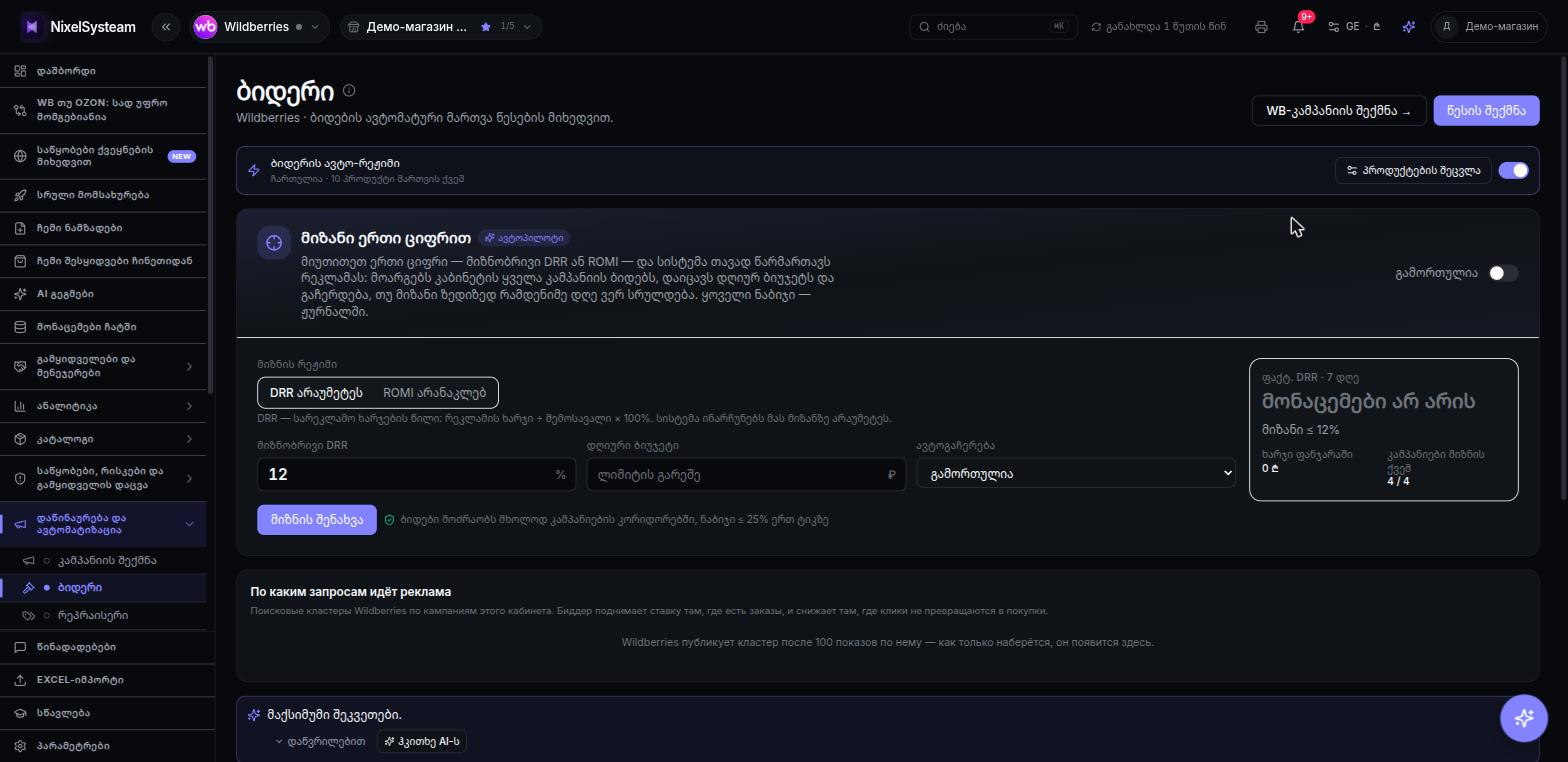Click the მიზანი ≤ 12% text

coord(1300,430)
